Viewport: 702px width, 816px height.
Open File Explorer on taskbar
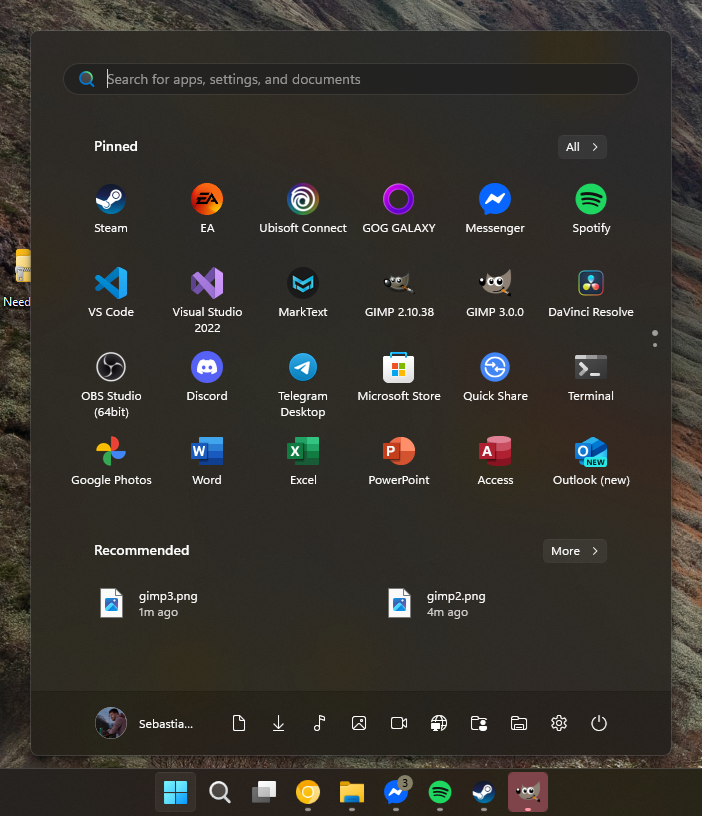pos(352,792)
